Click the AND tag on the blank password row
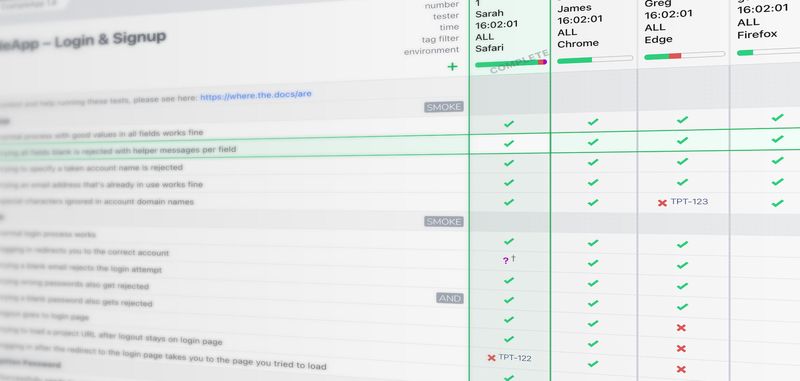800x381 pixels. [x=450, y=298]
